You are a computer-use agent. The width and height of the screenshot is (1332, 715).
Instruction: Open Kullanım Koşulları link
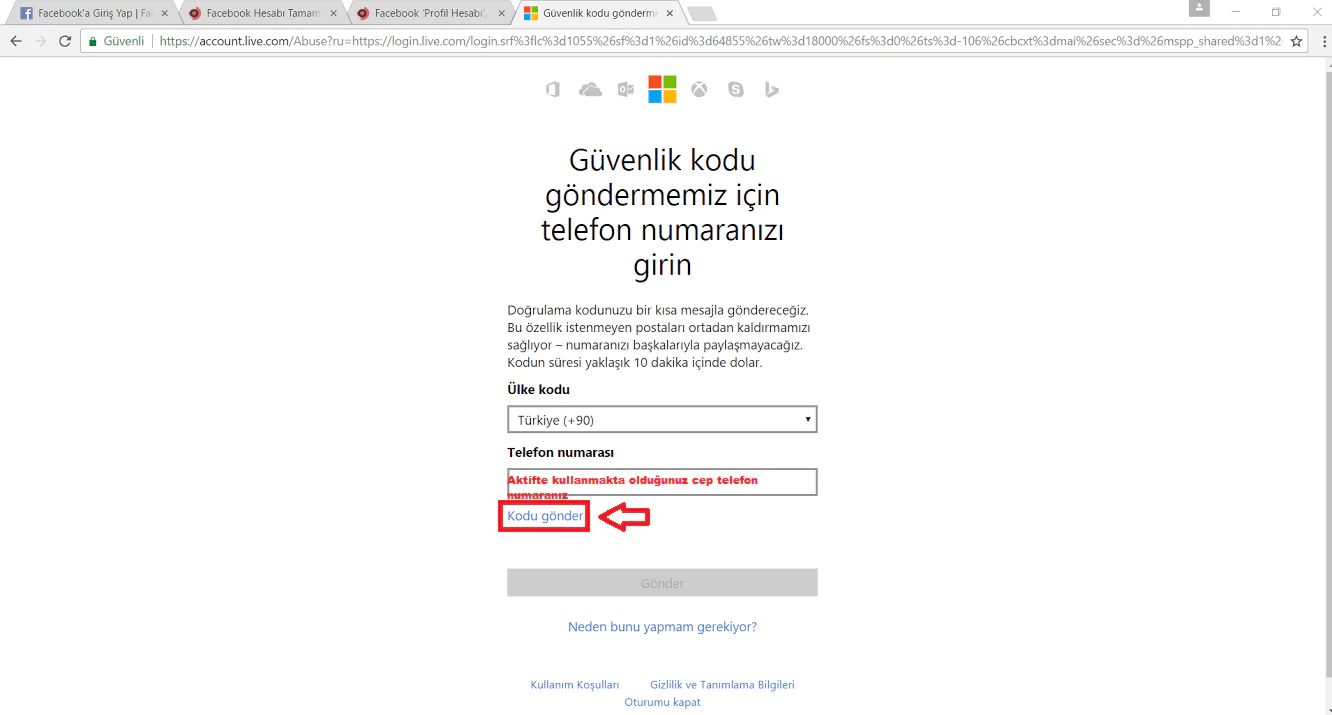click(x=575, y=685)
